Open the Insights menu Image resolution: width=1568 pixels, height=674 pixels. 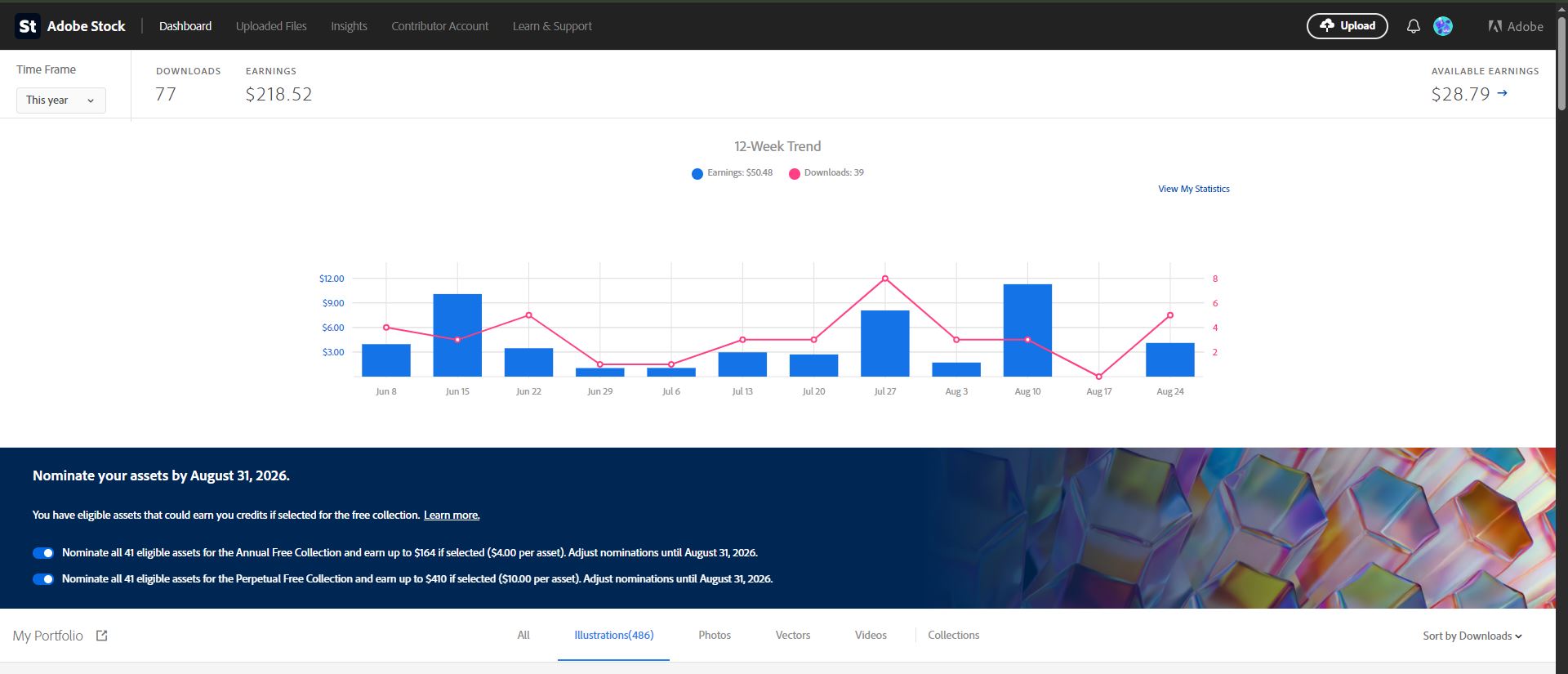pos(349,26)
